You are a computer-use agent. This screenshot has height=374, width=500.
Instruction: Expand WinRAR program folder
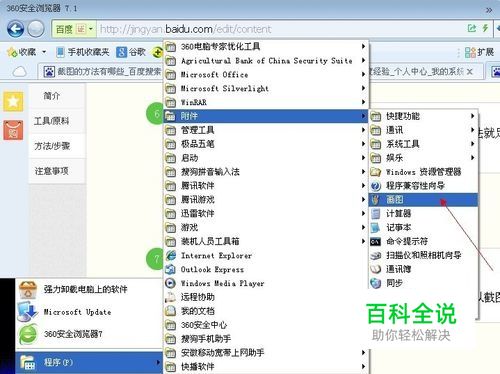pos(266,102)
